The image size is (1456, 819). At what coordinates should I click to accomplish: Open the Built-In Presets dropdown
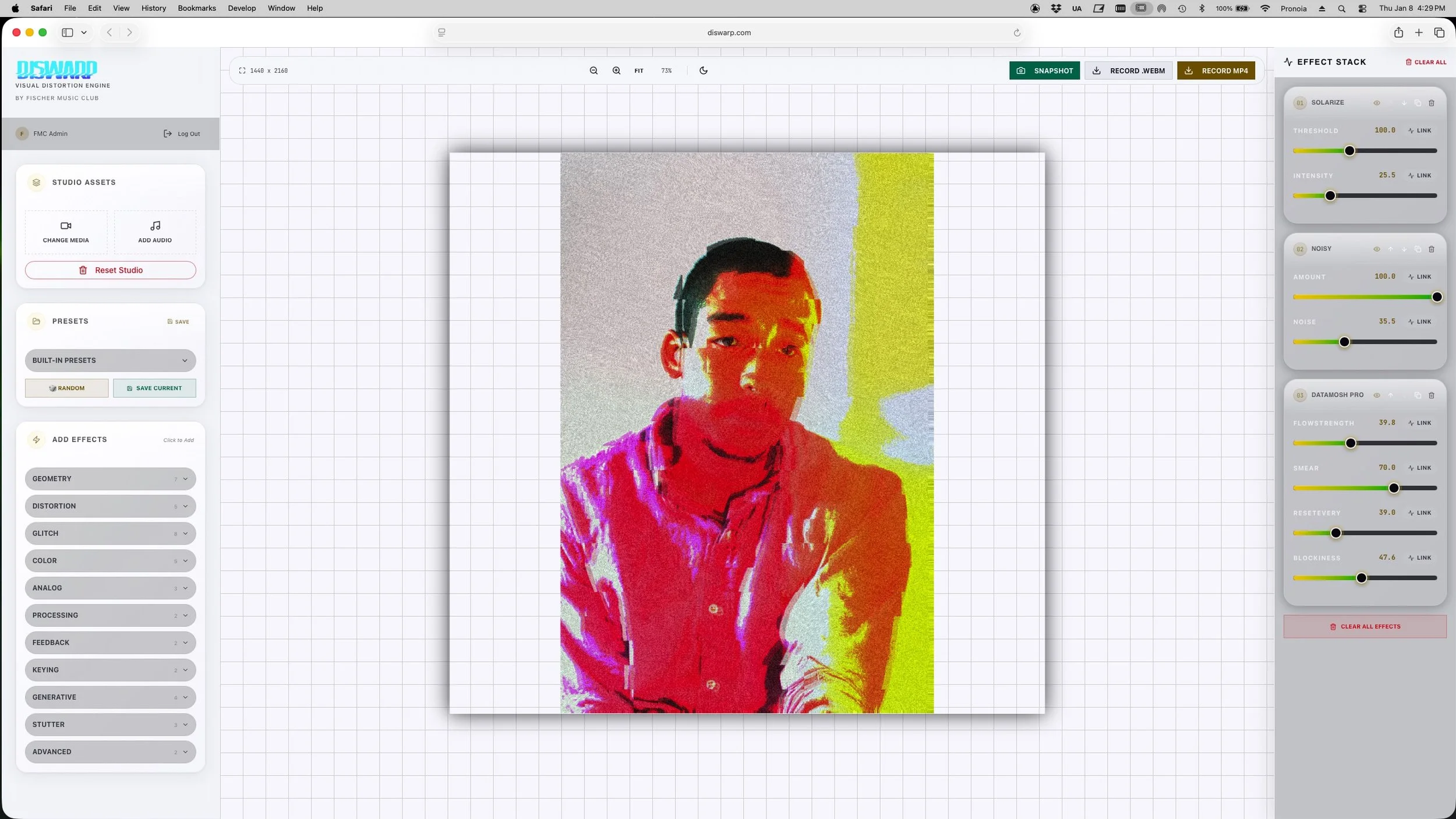click(110, 361)
